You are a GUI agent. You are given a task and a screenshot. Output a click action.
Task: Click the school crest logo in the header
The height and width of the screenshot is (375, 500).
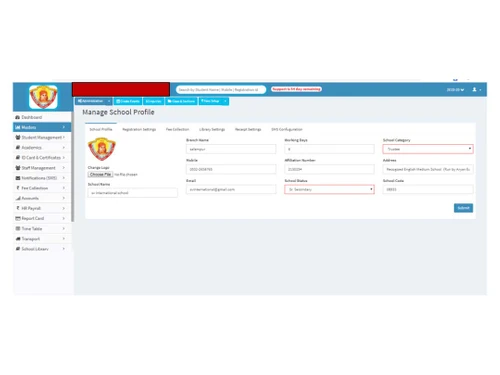tap(43, 97)
